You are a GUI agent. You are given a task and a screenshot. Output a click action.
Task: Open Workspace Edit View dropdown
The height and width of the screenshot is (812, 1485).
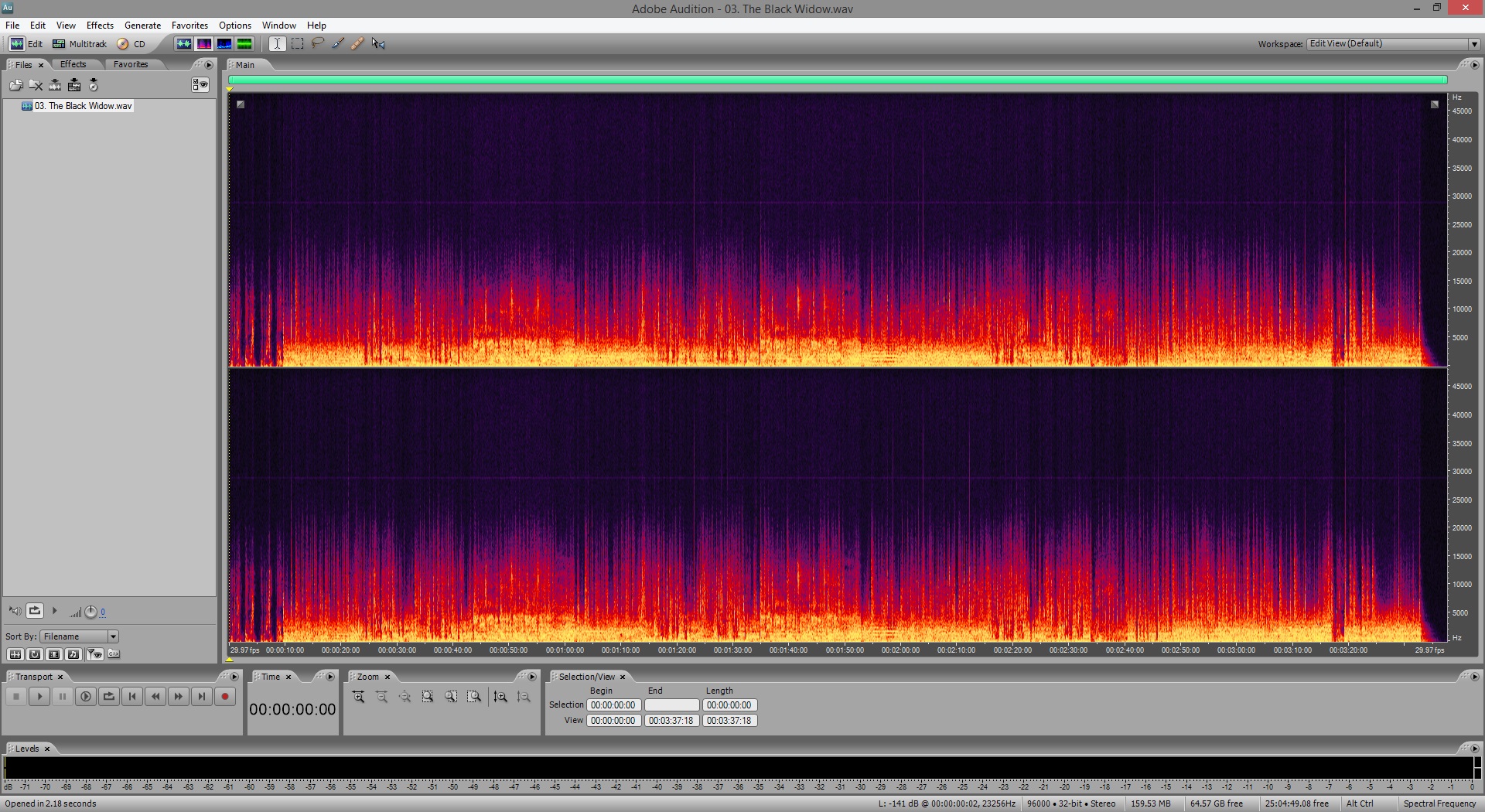[x=1393, y=44]
